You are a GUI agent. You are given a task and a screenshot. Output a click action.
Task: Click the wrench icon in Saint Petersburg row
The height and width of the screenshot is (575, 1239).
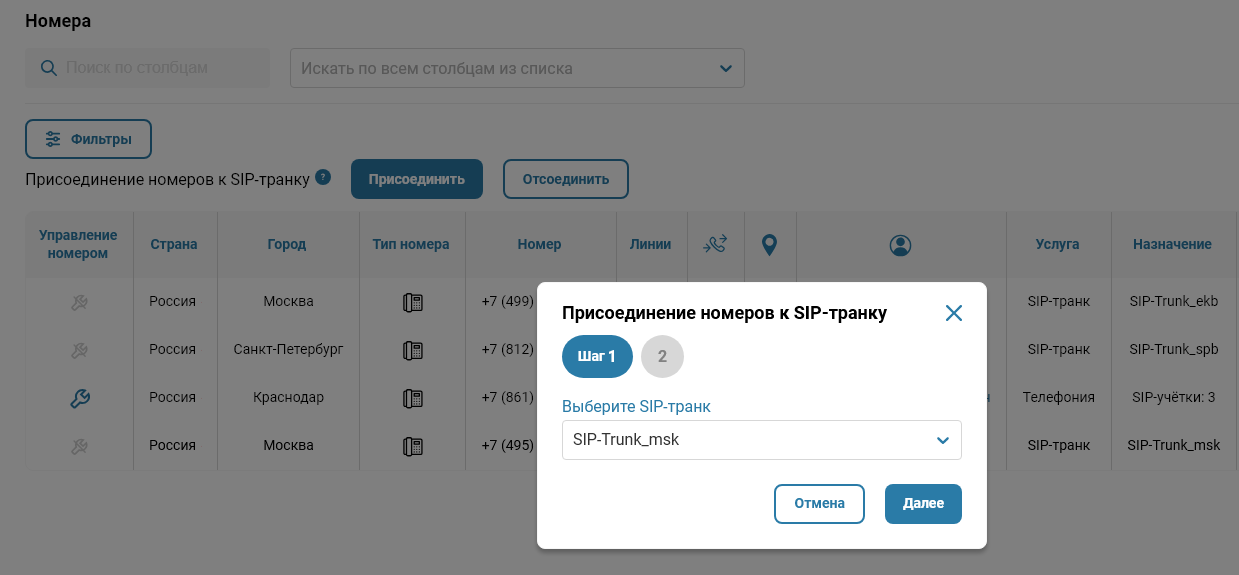click(80, 350)
